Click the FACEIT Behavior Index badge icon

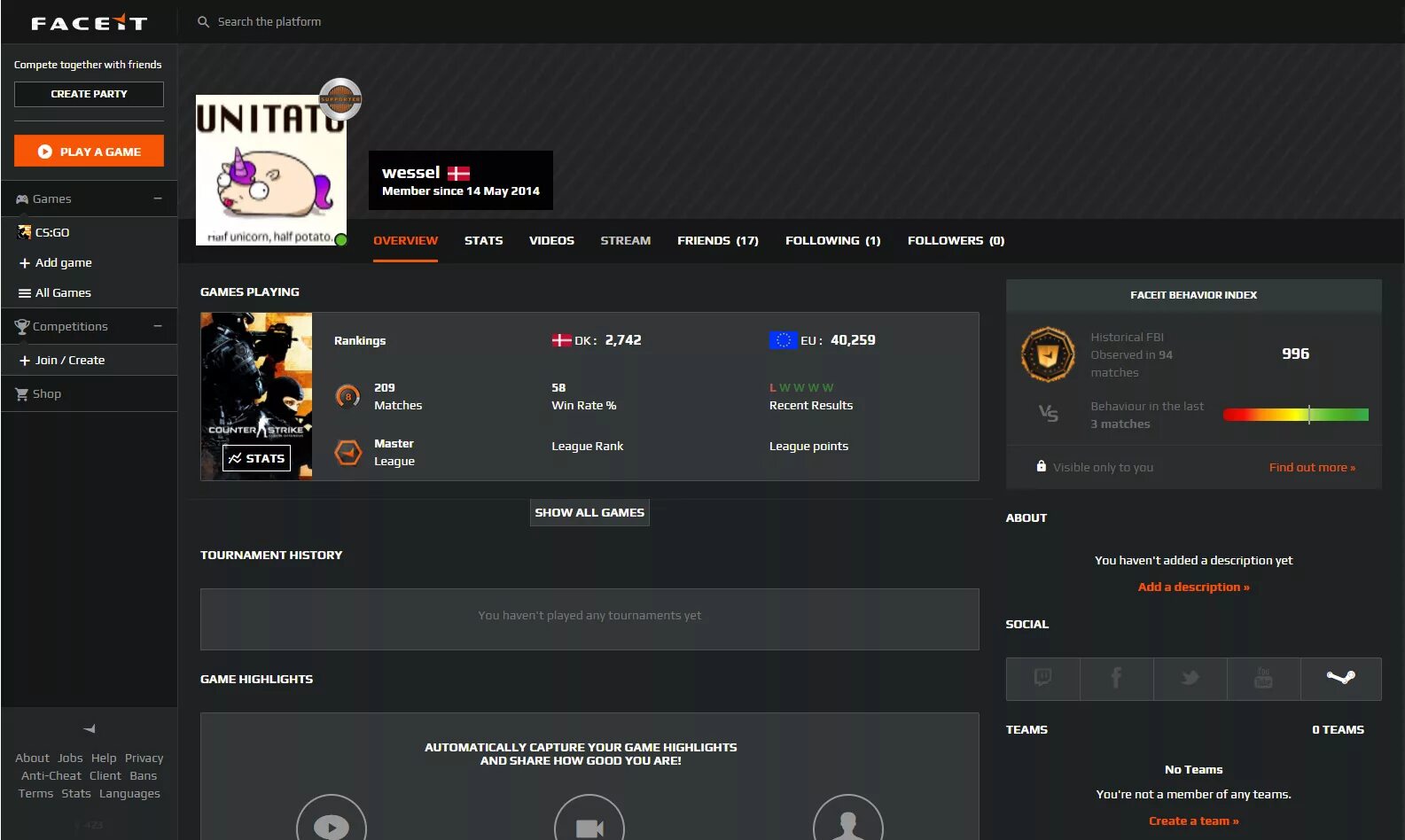1049,354
